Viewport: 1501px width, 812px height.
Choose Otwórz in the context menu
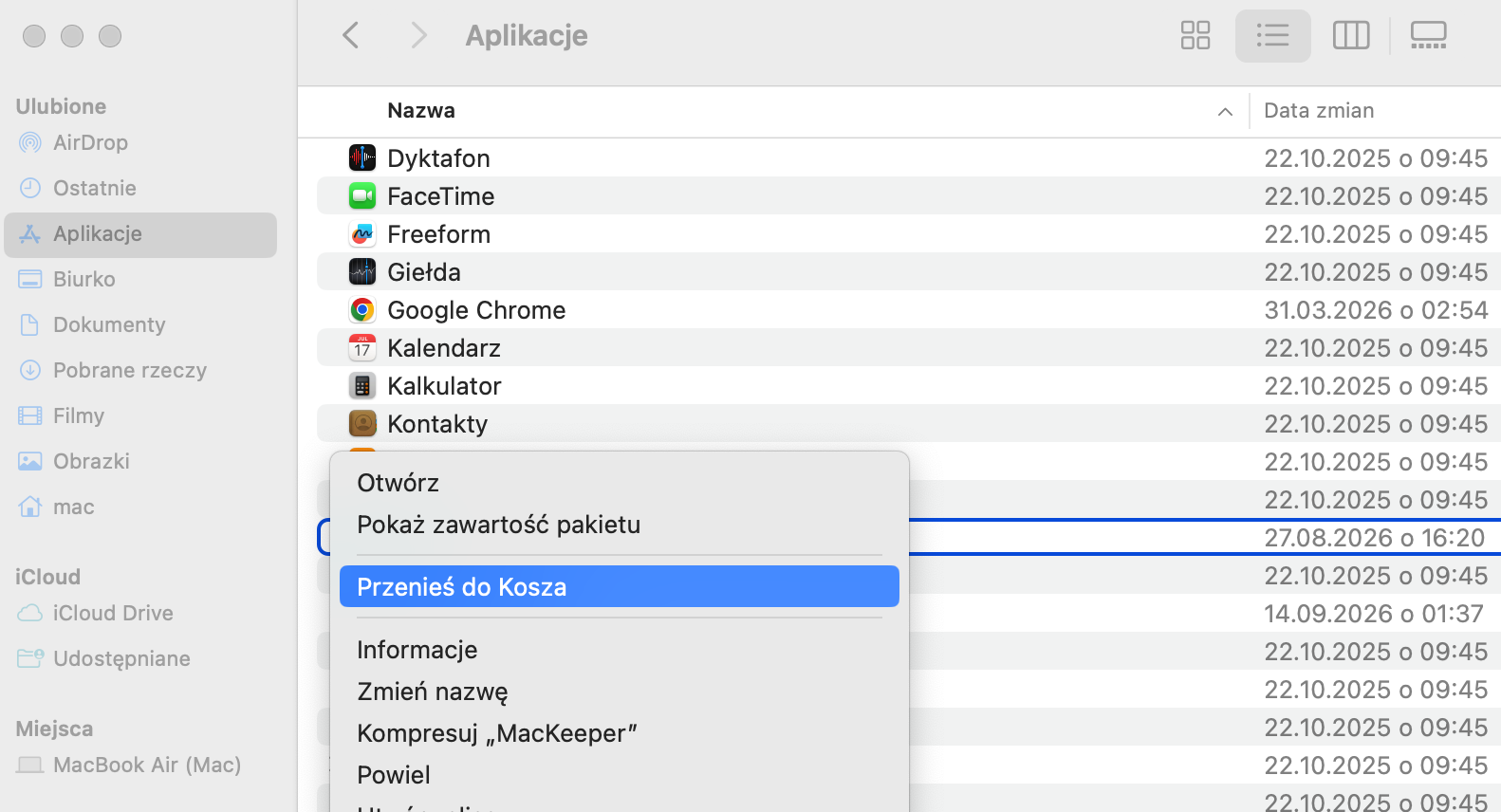[x=619, y=483]
